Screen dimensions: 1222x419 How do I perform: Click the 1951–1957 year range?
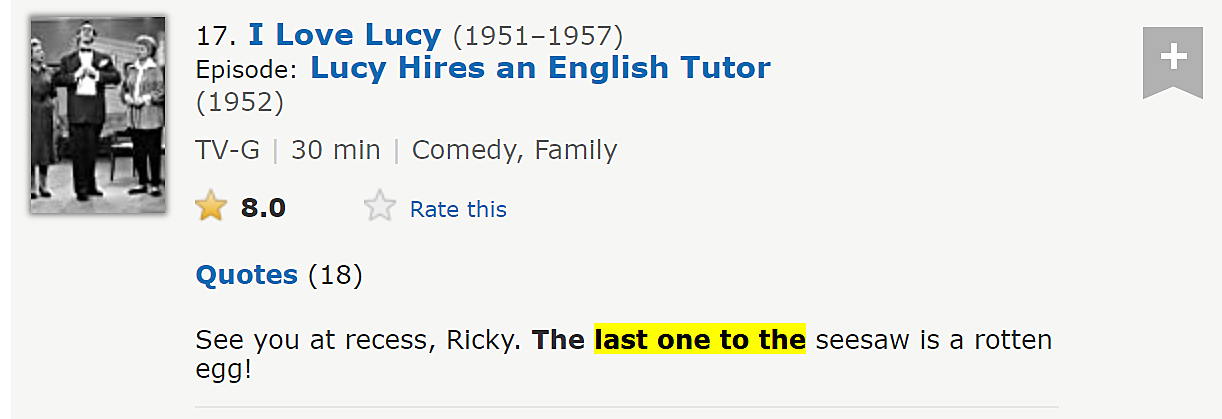pos(538,36)
